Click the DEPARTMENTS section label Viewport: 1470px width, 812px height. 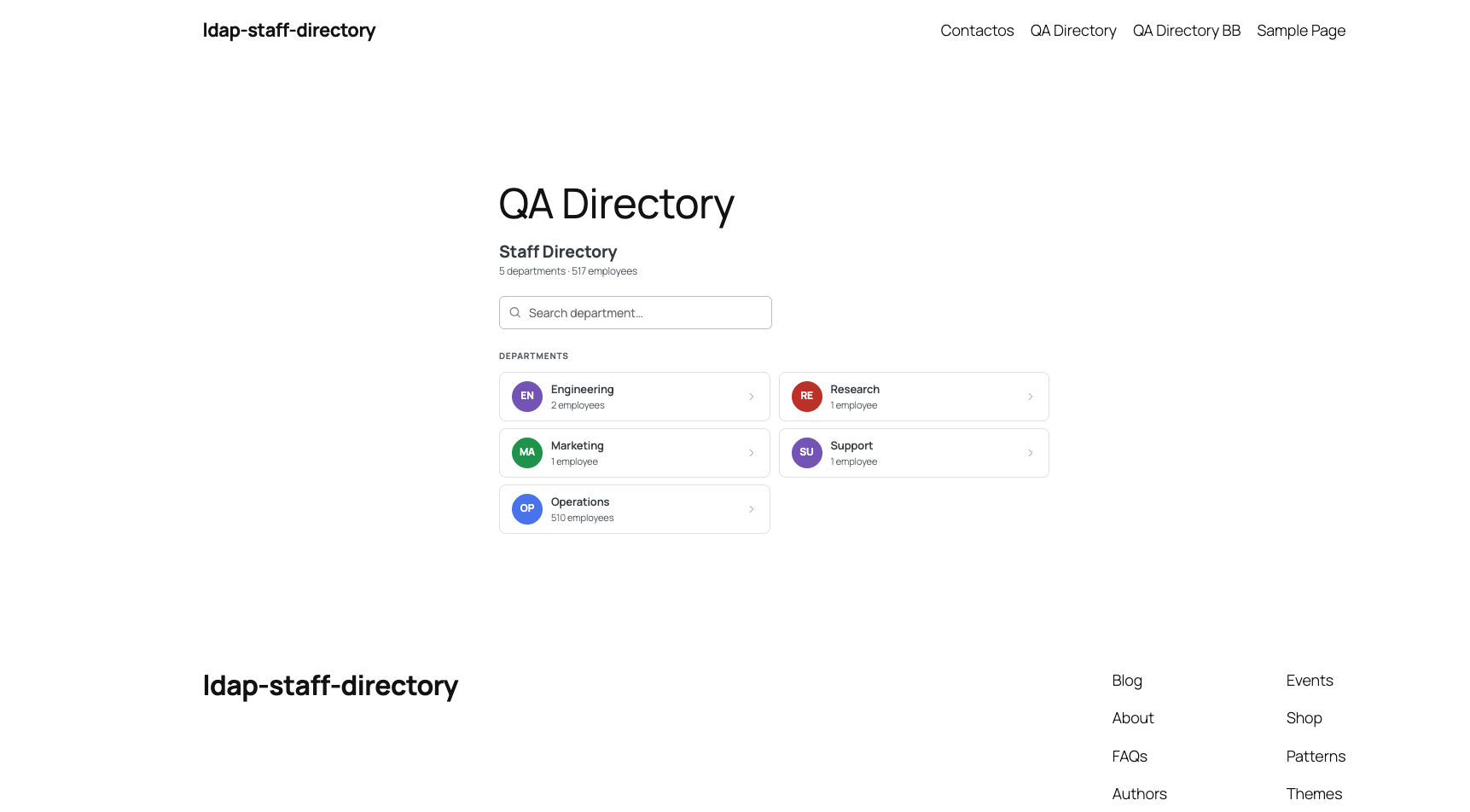click(x=533, y=357)
